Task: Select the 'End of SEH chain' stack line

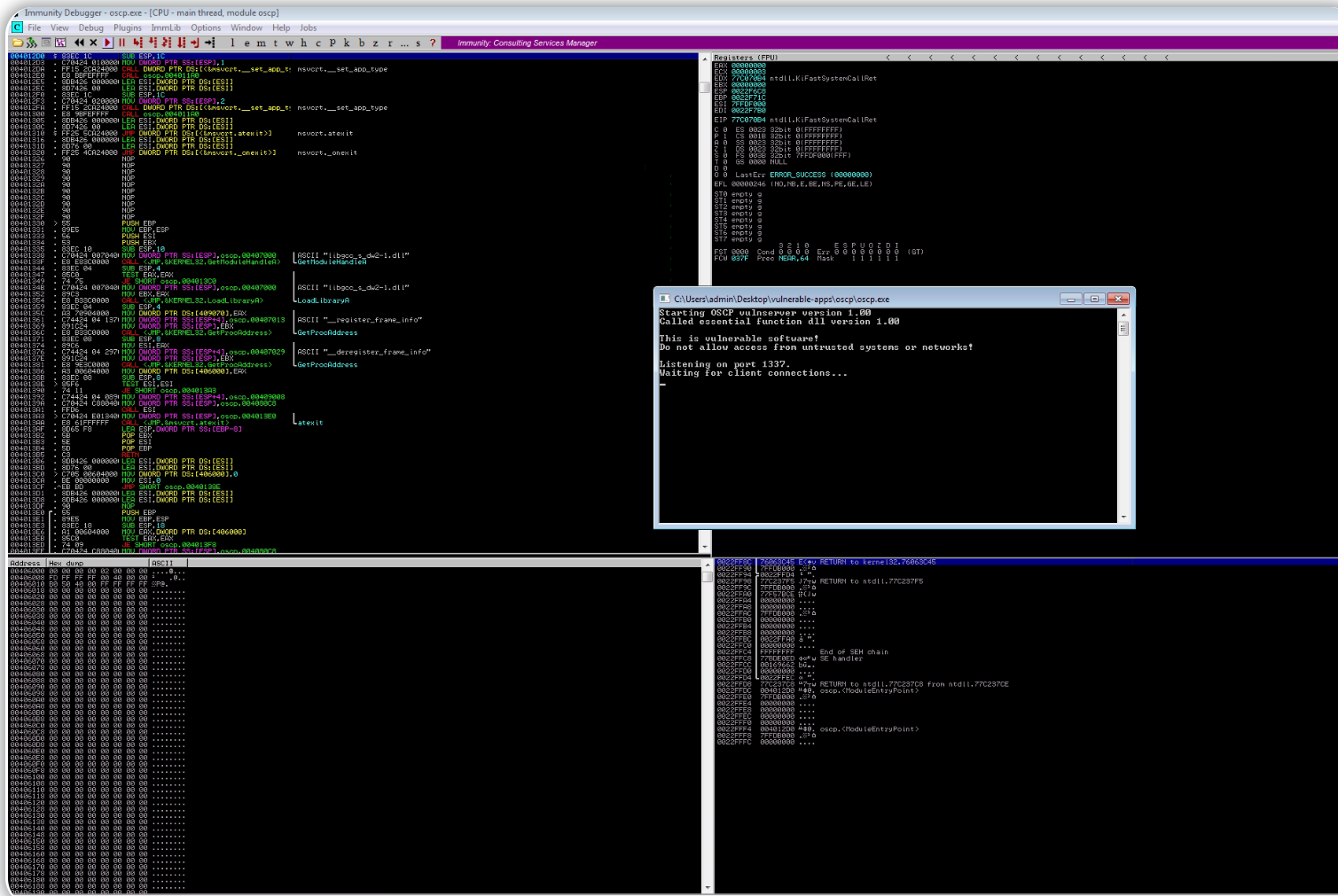Action: [854, 651]
